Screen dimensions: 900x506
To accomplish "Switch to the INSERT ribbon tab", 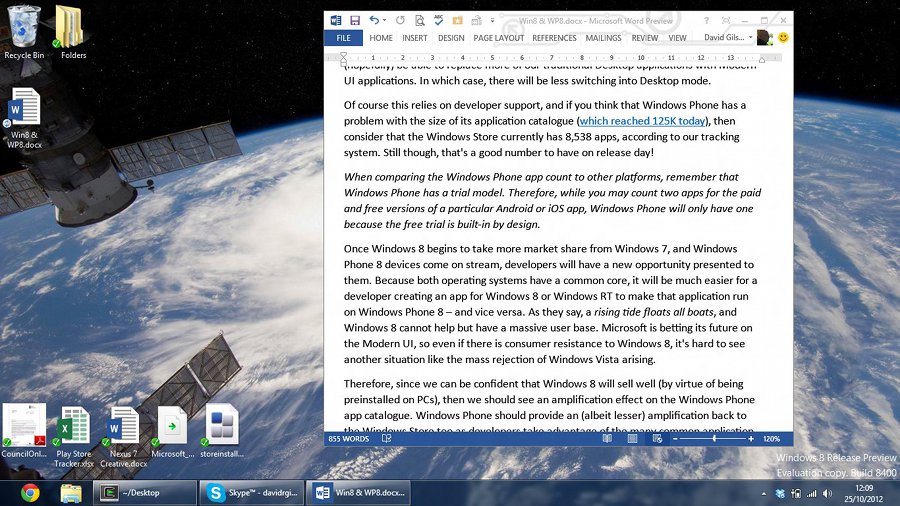I will pos(414,38).
